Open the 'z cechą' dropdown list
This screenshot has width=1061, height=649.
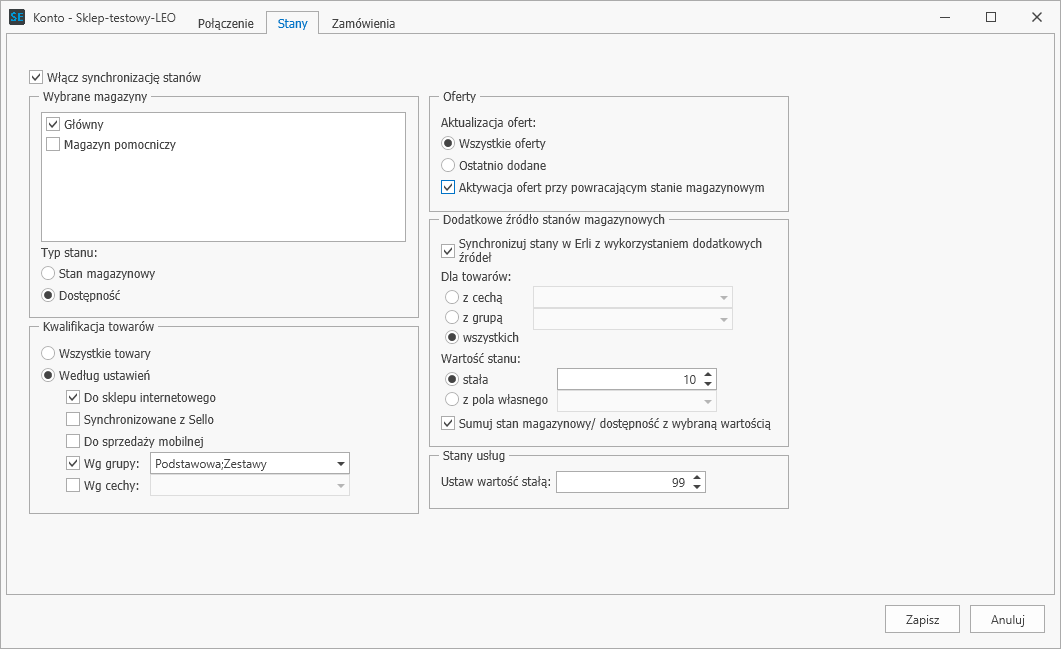click(633, 297)
